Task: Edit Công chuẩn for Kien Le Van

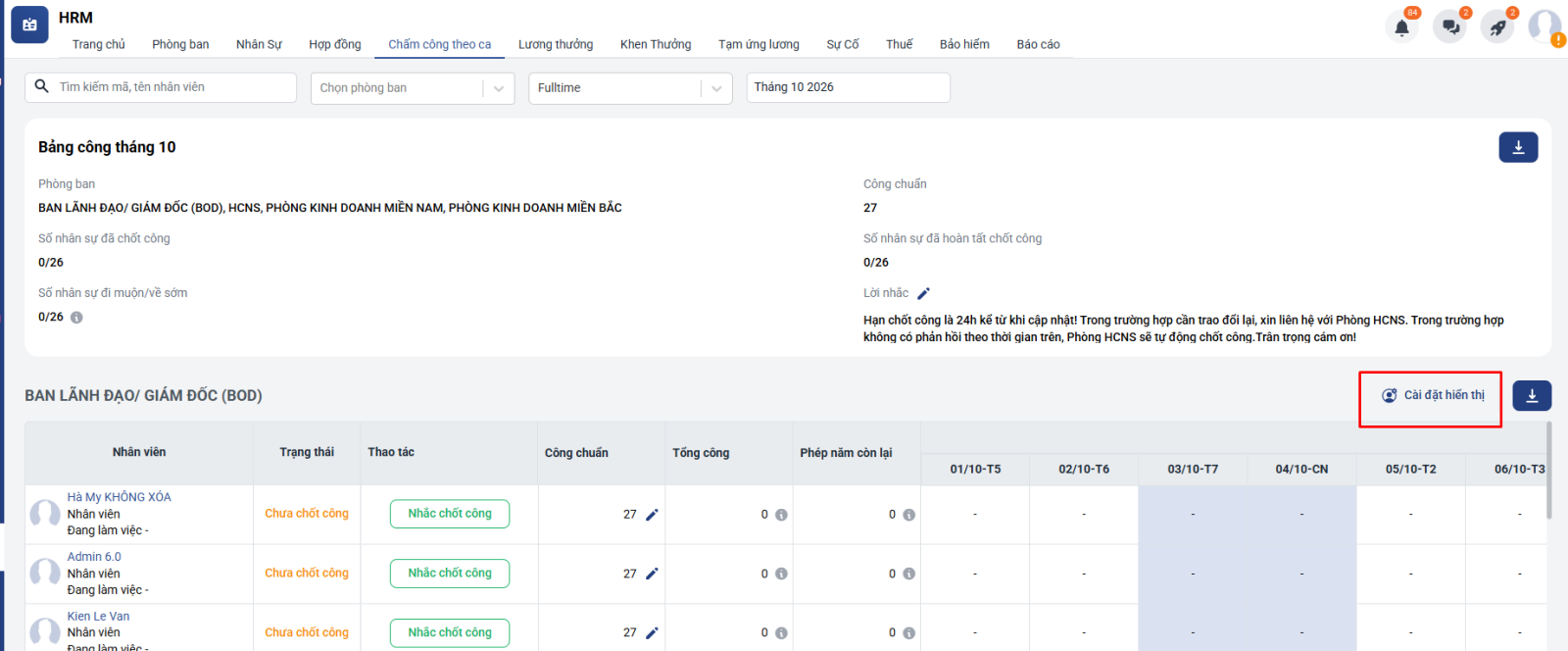Action: pos(652,633)
